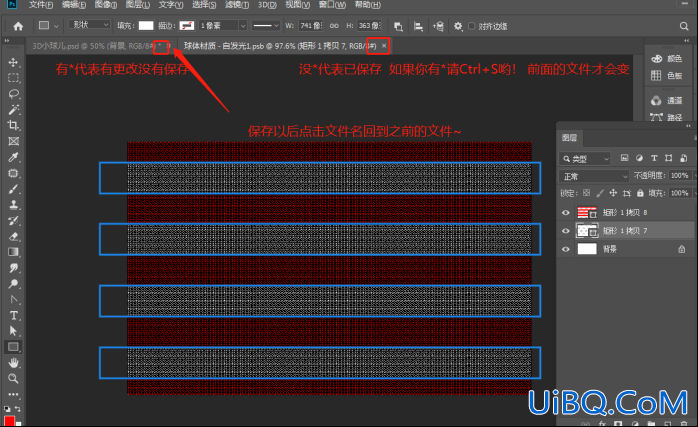Open path operations icon in options bar
Viewport: 698px width, 427px height.
[x=398, y=26]
